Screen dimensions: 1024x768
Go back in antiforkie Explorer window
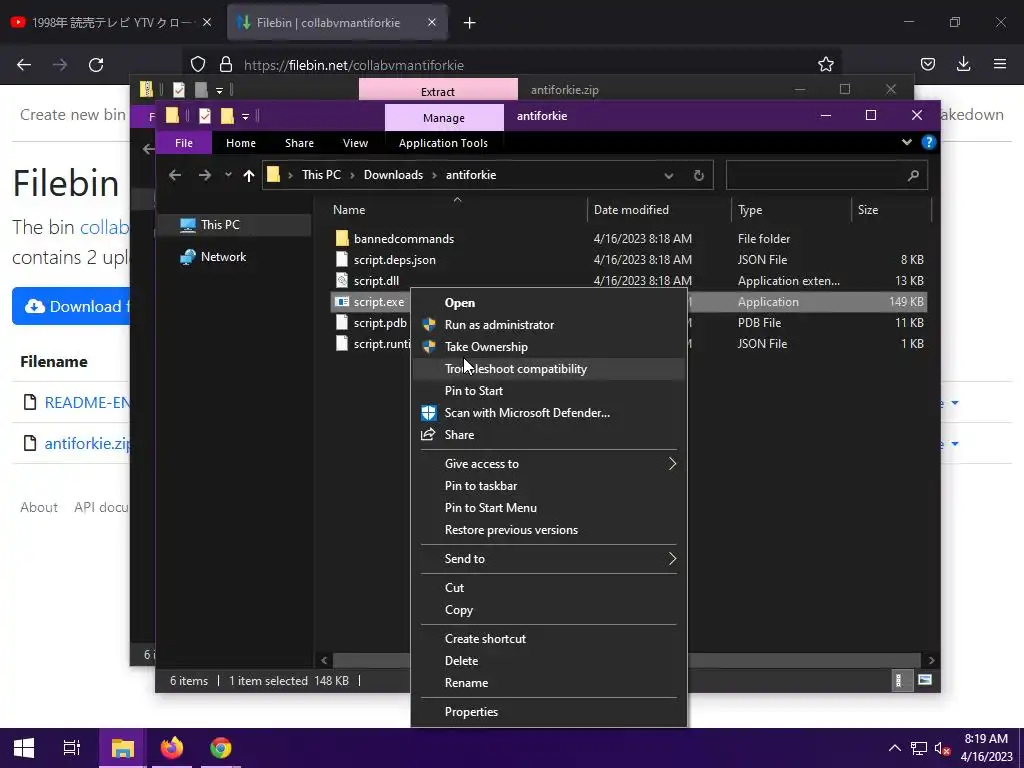174,175
